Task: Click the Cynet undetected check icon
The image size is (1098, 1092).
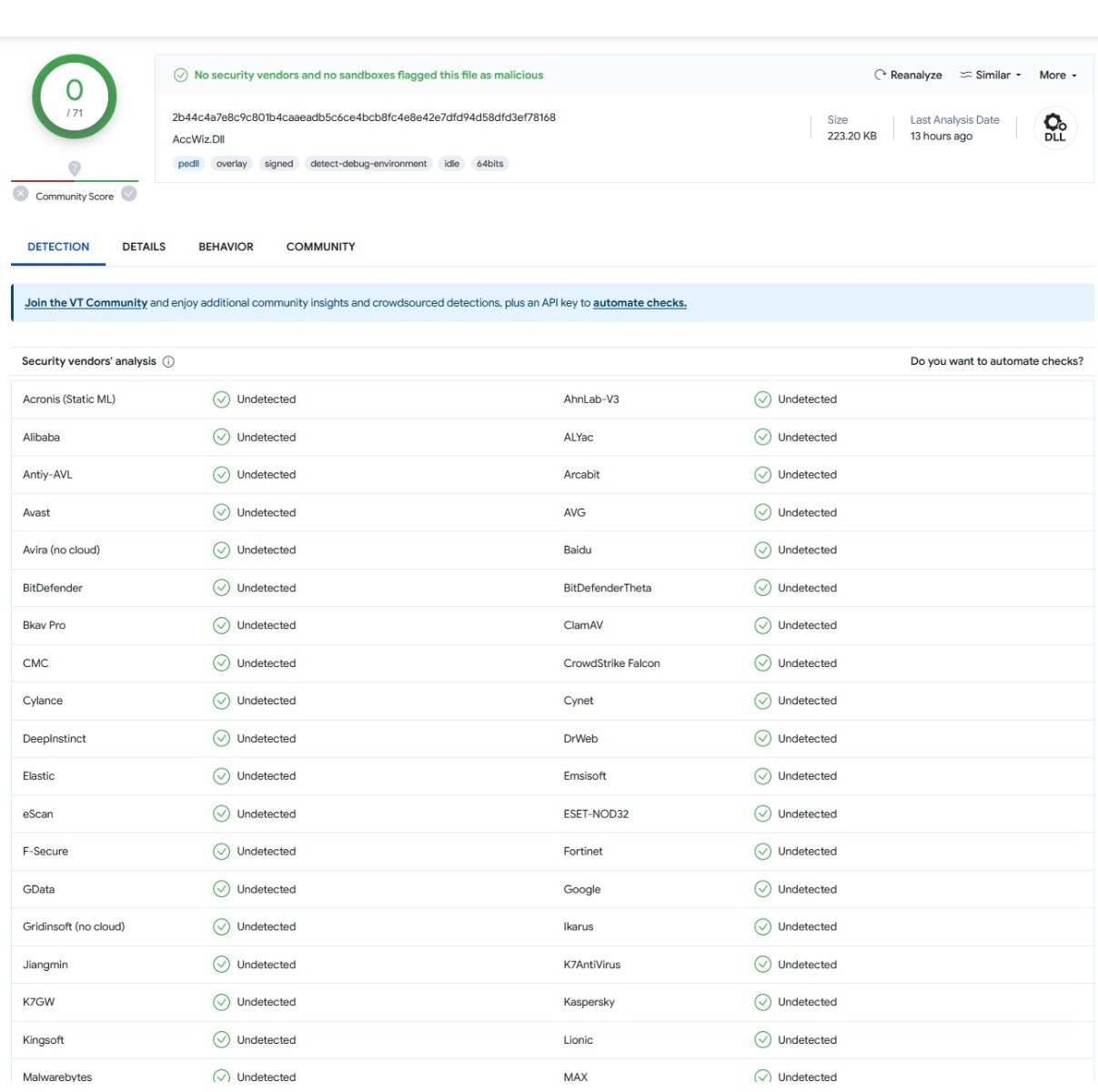Action: 762,701
